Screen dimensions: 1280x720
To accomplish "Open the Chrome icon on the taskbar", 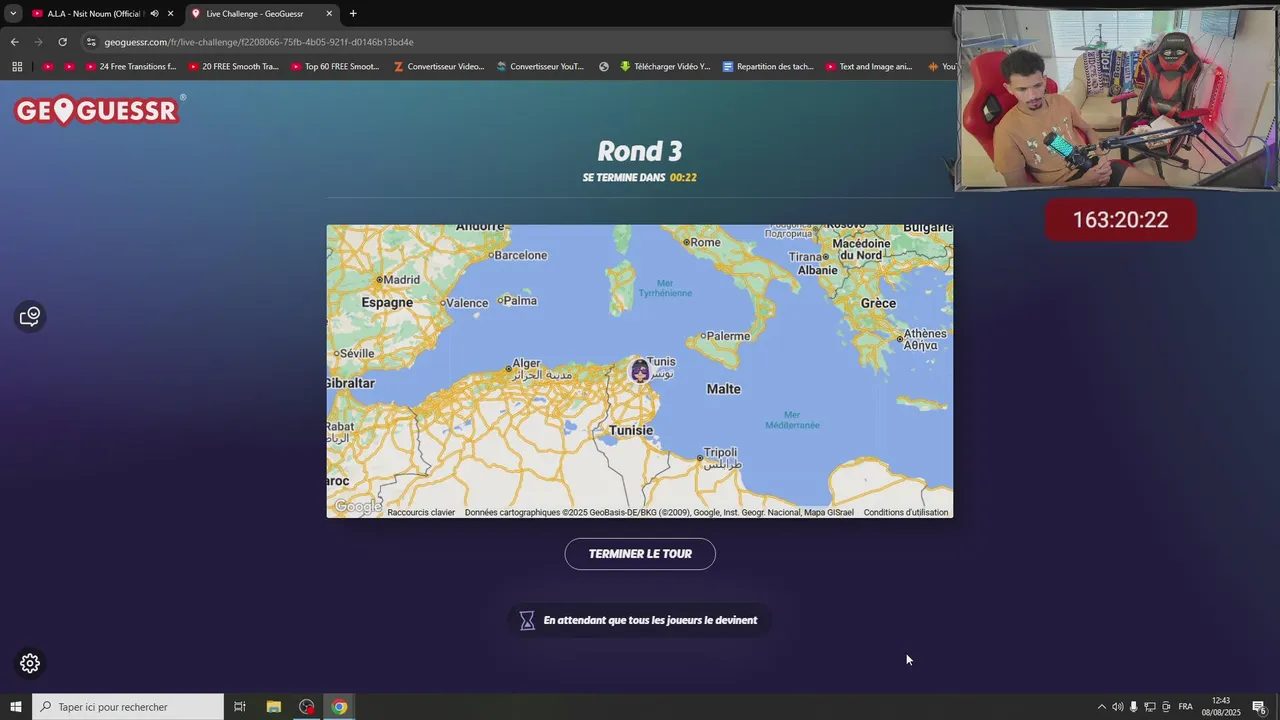I will 340,707.
